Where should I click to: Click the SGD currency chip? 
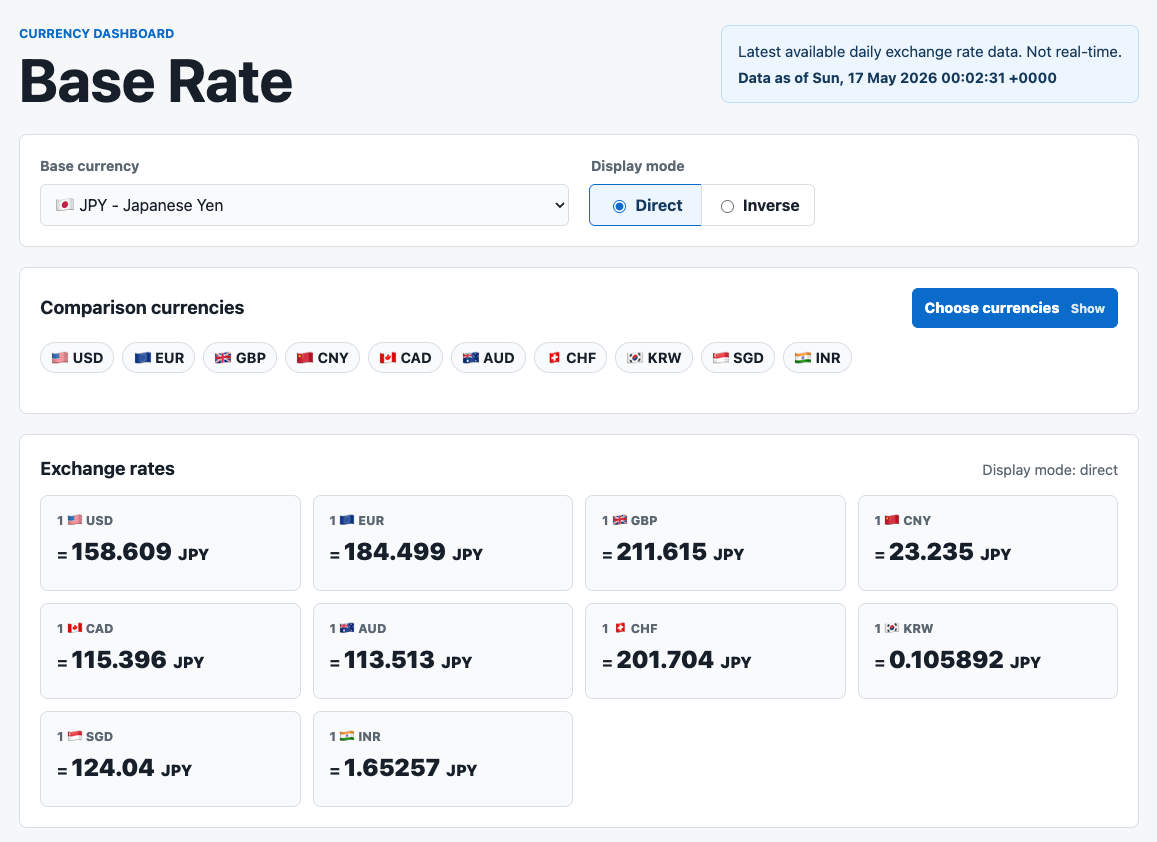[738, 358]
